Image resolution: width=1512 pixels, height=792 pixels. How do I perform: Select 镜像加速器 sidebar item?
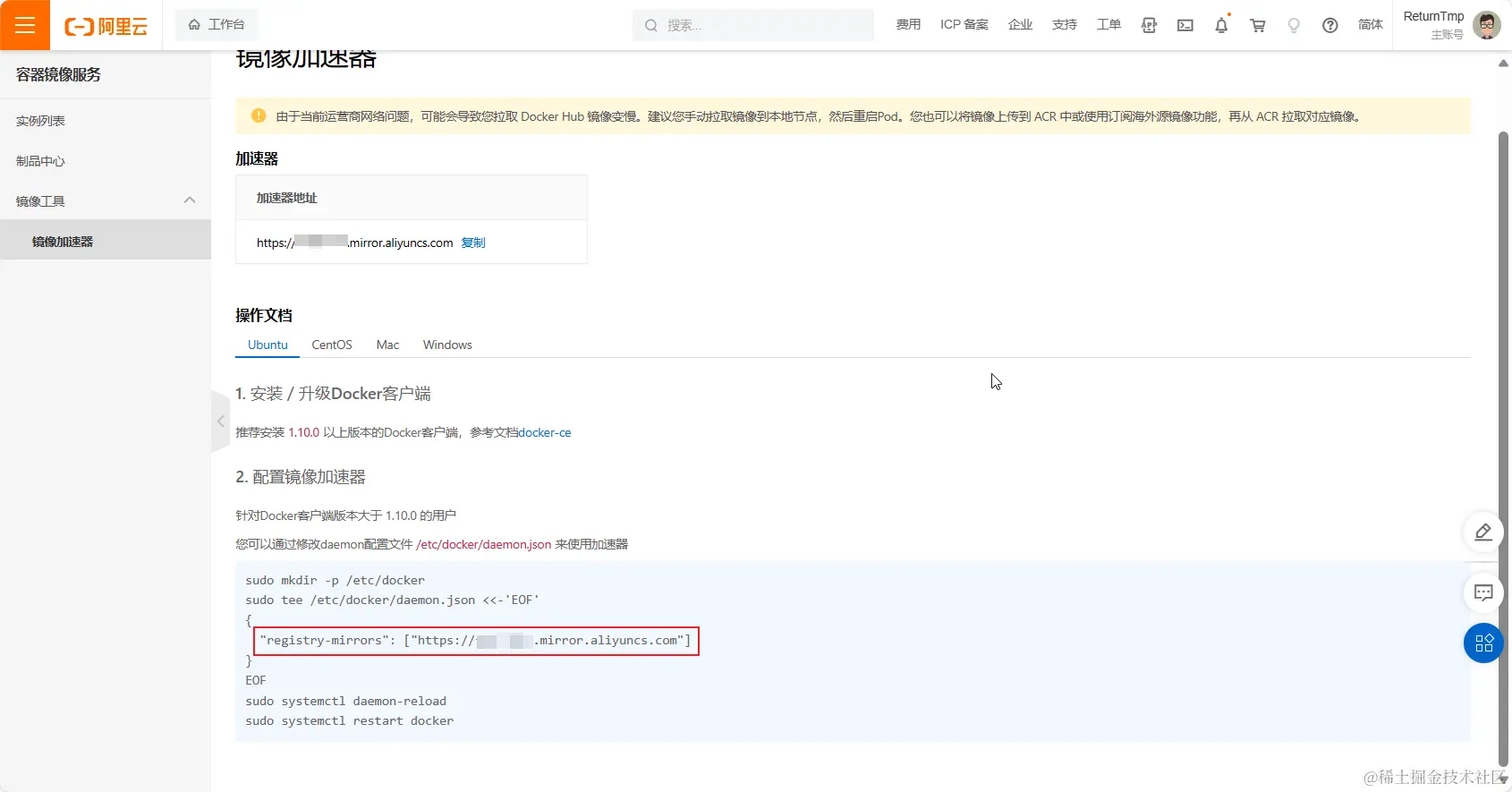pos(106,241)
